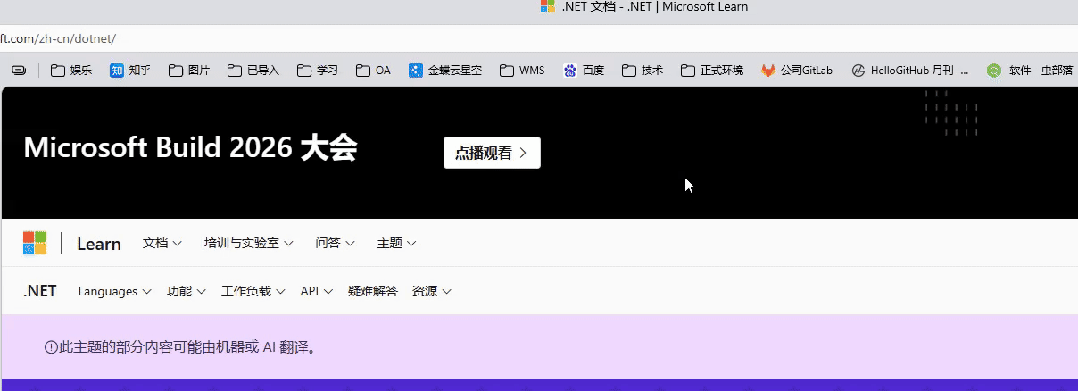Open the 已导入 bookmark folder
The width and height of the screenshot is (1078, 391).
pyautogui.click(x=254, y=70)
